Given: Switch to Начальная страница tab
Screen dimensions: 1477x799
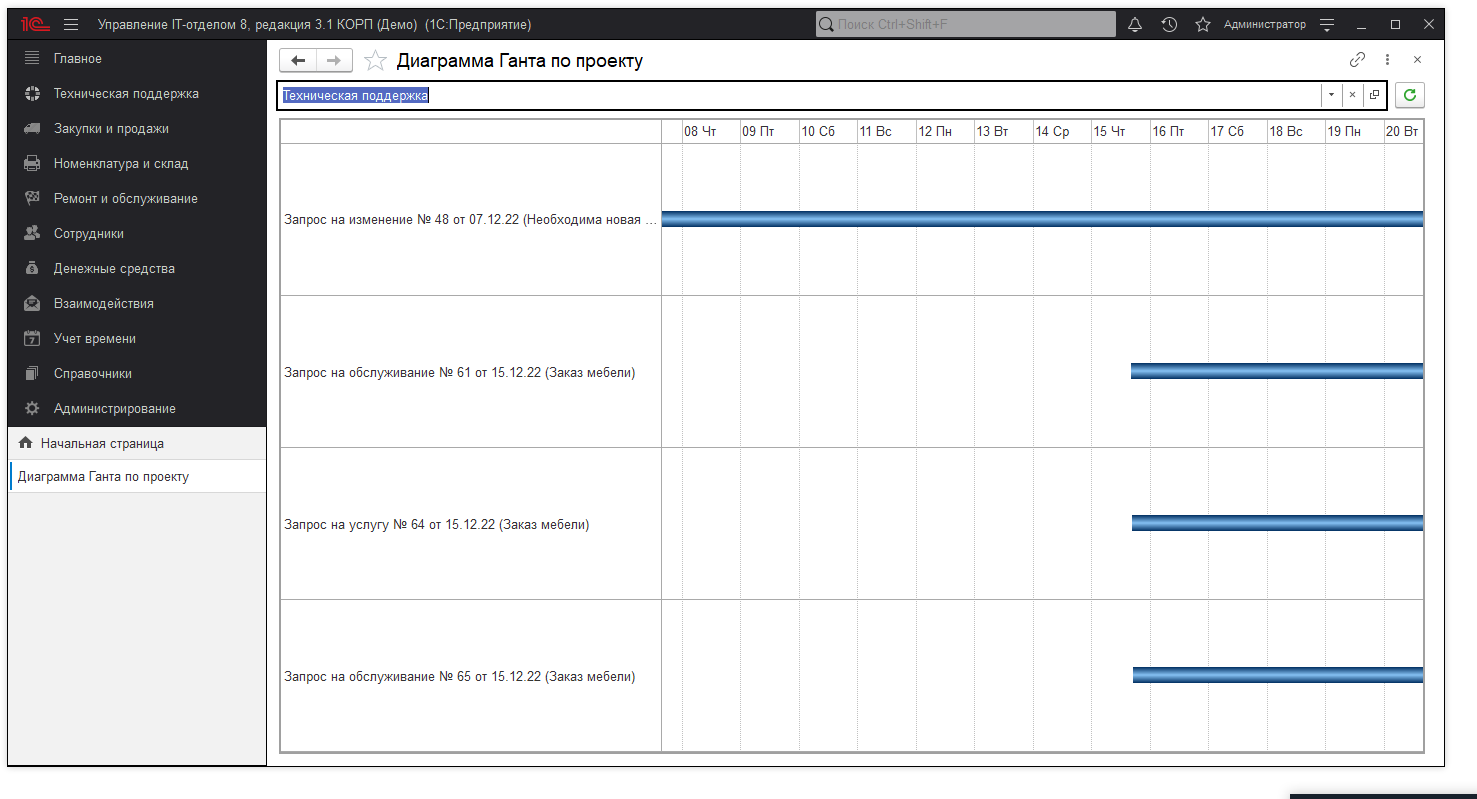Looking at the screenshot, I should (102, 443).
